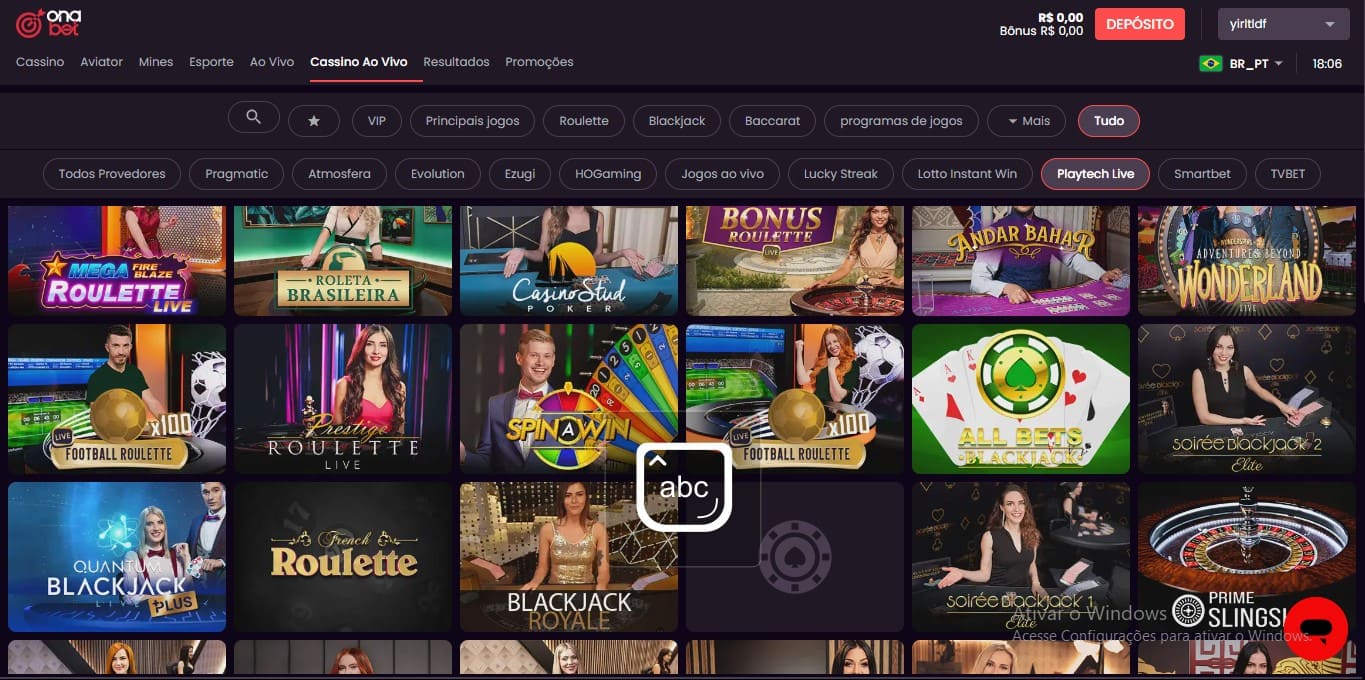Open the Resultados page

[456, 62]
